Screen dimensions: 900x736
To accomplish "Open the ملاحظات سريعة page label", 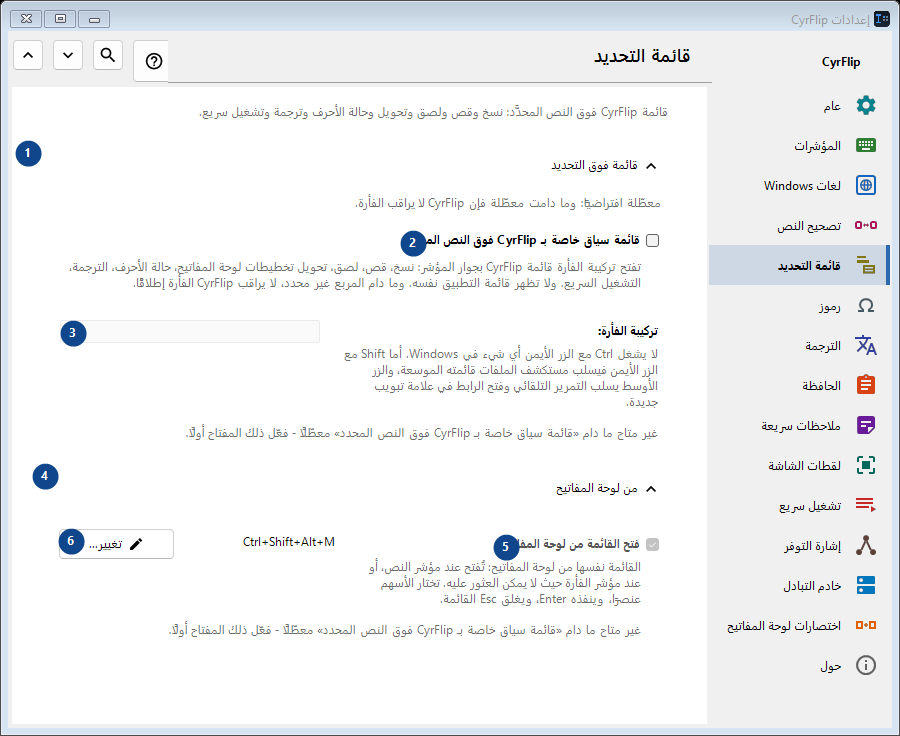I will [801, 425].
